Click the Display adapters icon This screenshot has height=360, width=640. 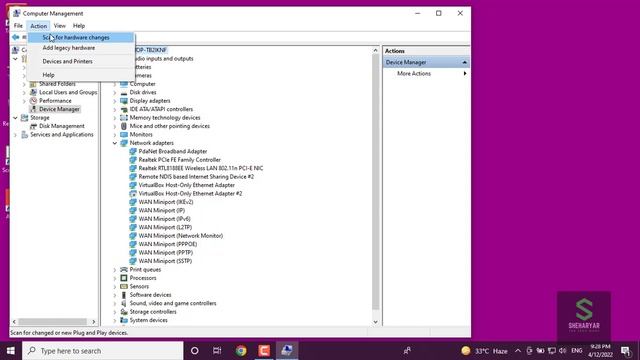click(124, 101)
